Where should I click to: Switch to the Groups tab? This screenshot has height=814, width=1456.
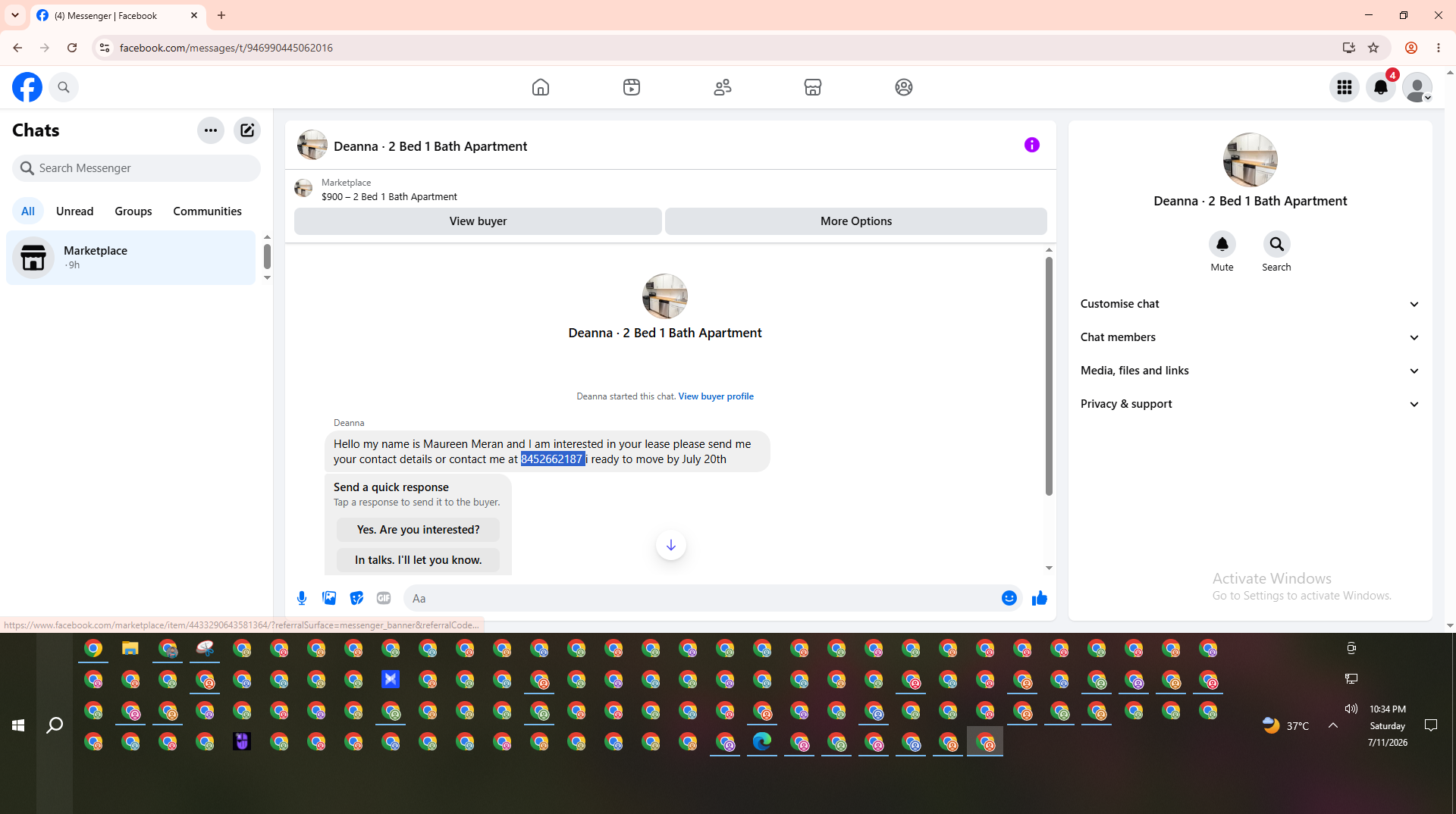[x=133, y=211]
